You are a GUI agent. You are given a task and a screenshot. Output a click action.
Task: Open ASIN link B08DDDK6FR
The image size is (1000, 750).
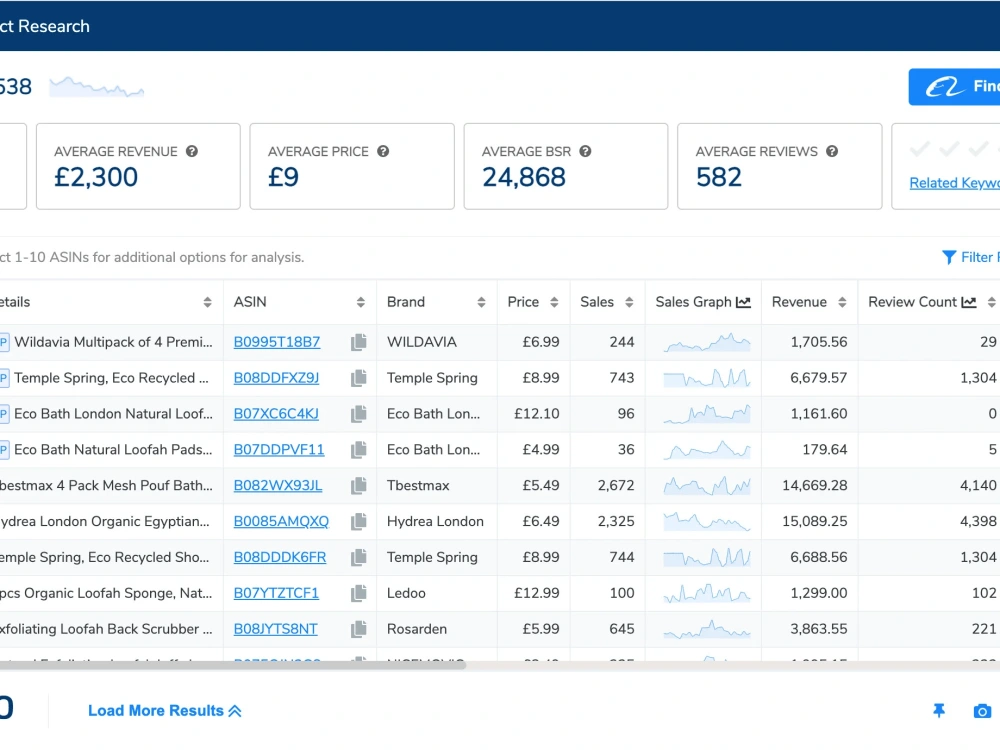280,557
